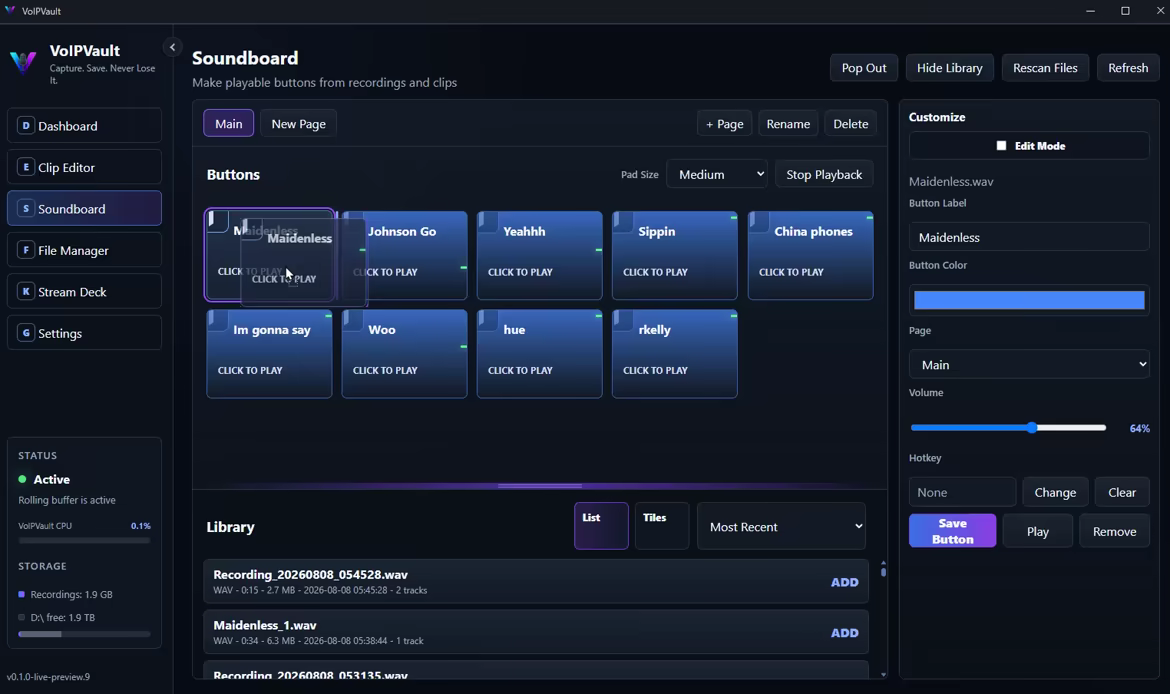
Task: Click the D shortcut badge beside Dashboard
Action: (x=26, y=125)
